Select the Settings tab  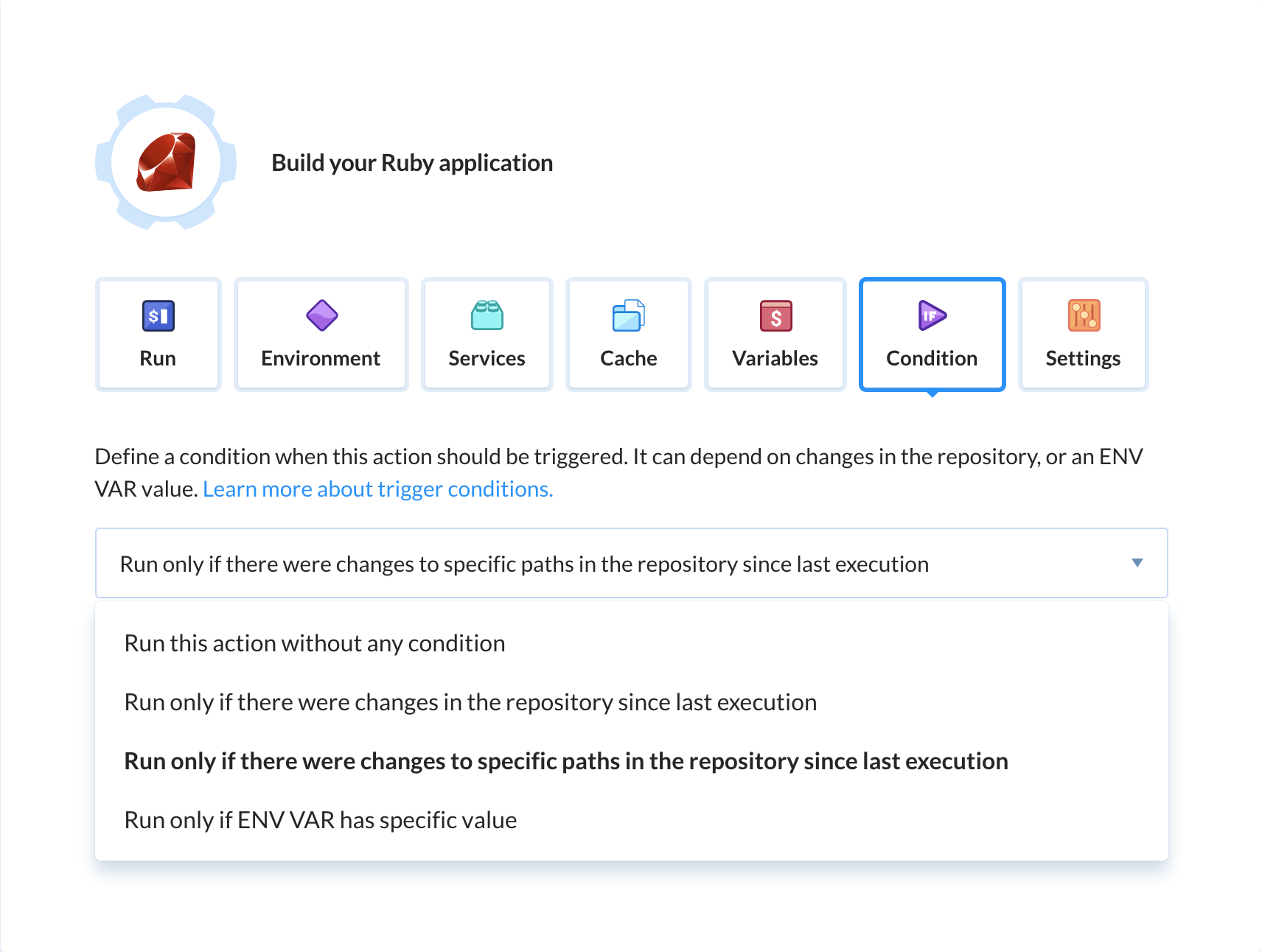[1083, 358]
